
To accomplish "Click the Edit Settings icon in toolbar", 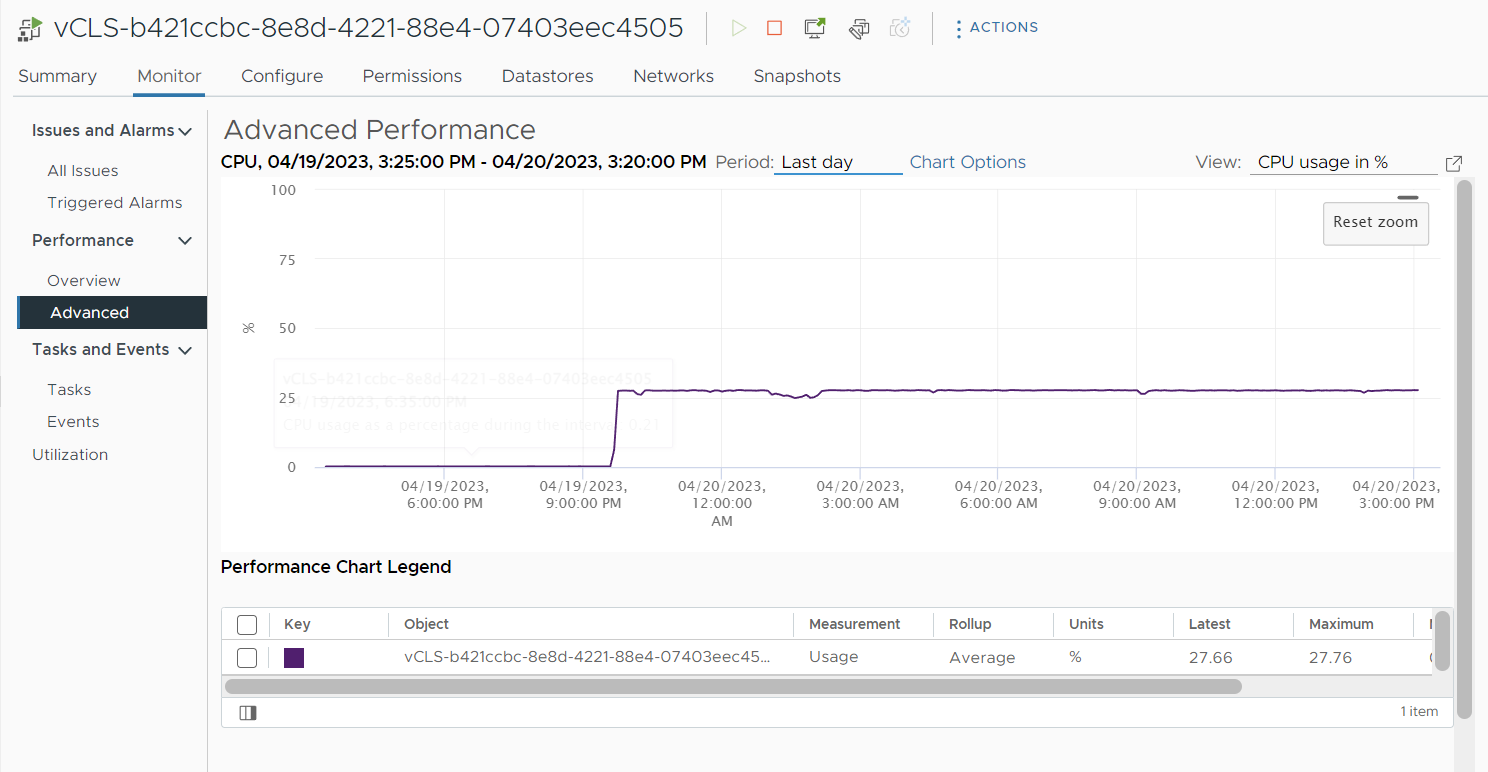I will click(858, 28).
